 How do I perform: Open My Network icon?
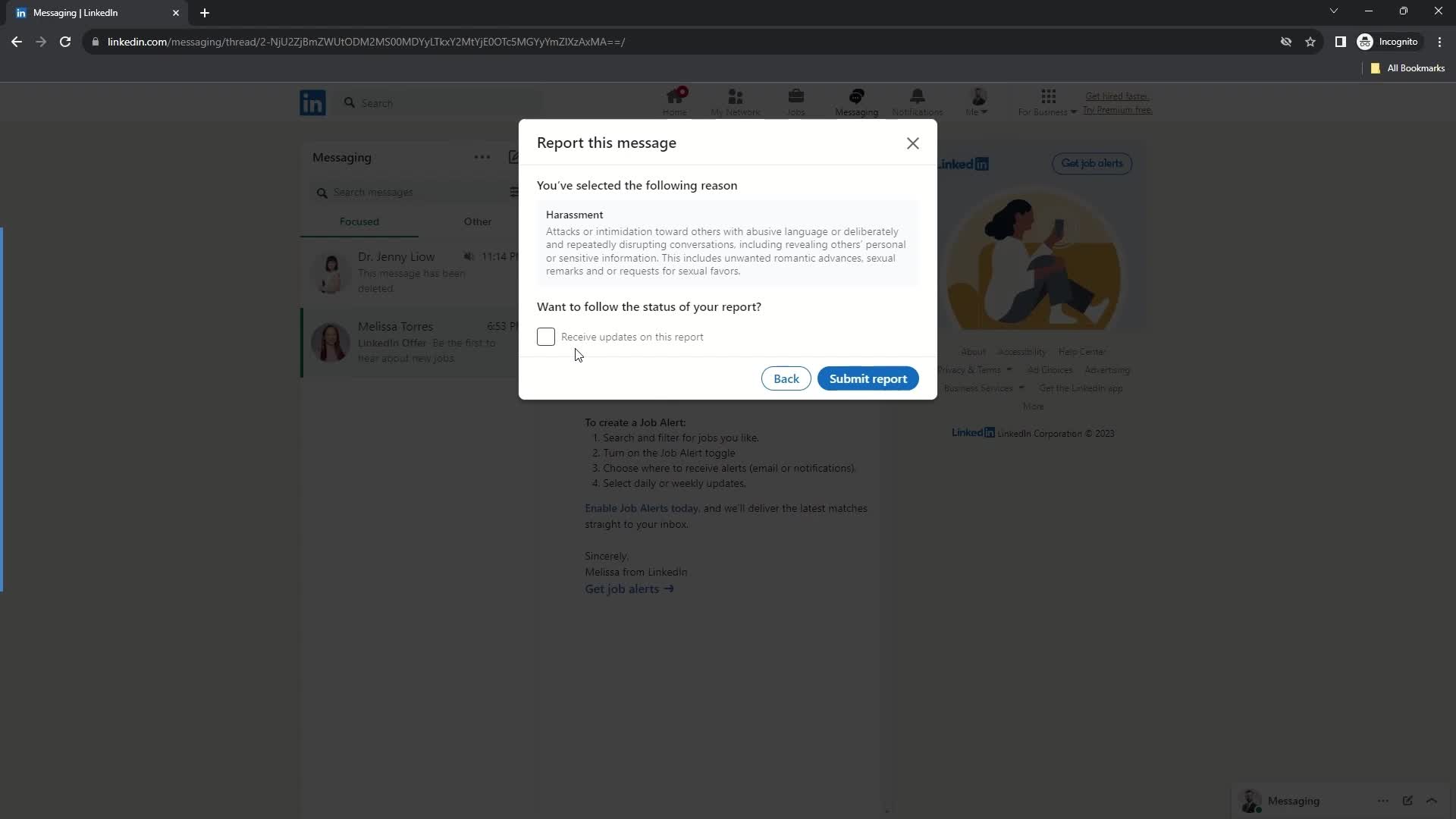[735, 102]
